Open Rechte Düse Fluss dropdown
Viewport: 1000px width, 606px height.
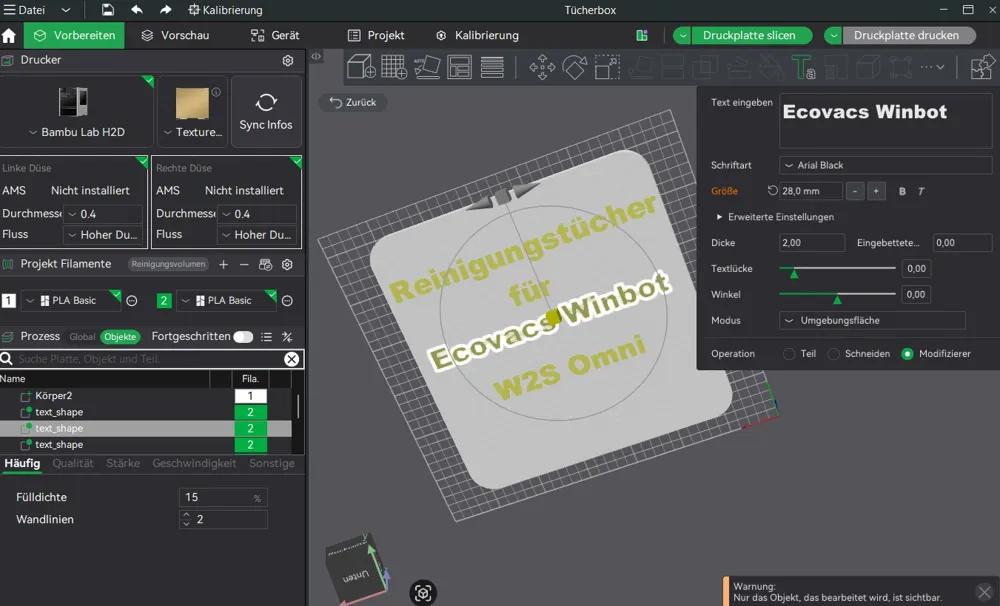click(x=257, y=235)
